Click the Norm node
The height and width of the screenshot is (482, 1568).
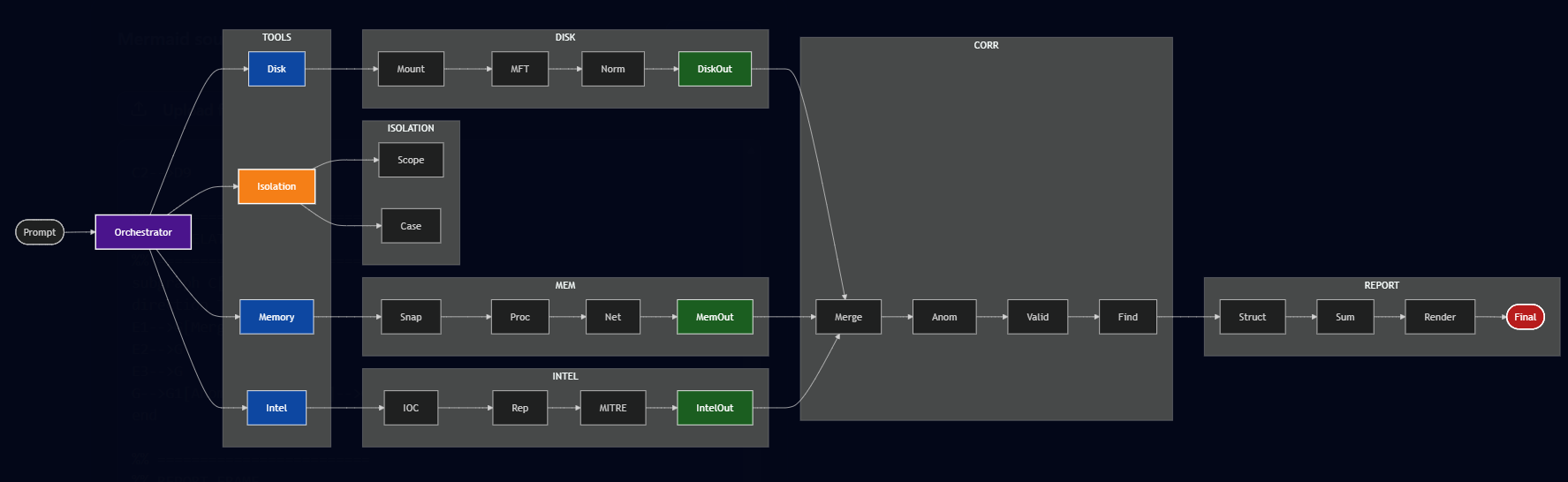click(613, 69)
